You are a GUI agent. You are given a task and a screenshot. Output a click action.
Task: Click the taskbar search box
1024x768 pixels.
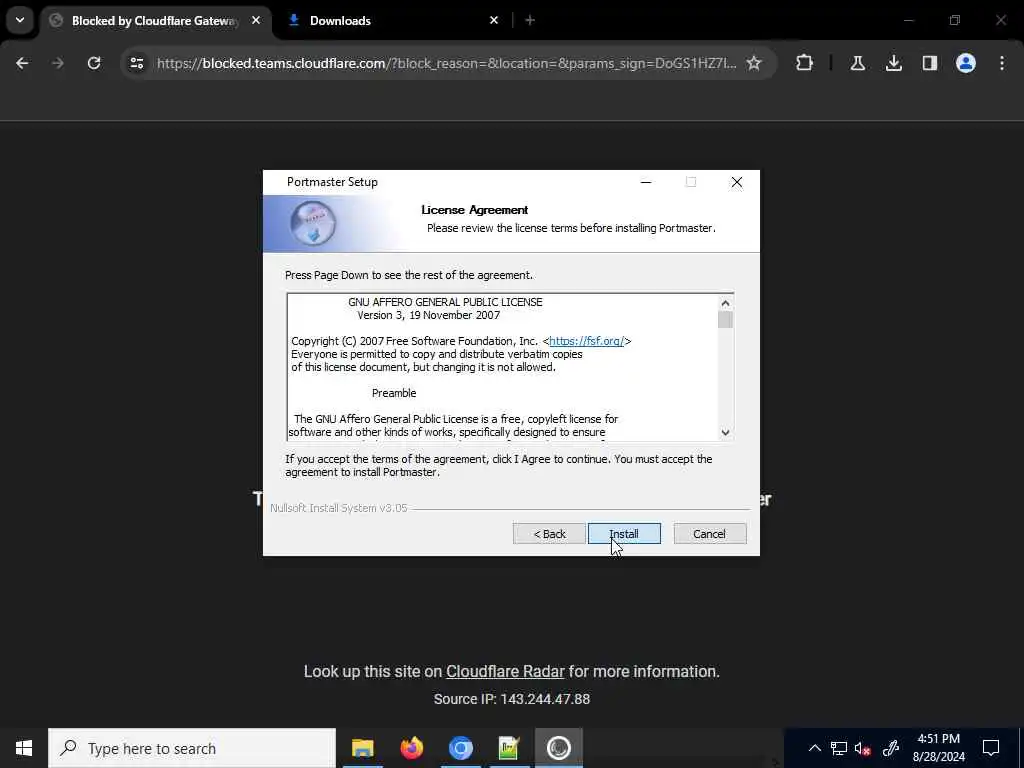click(192, 748)
